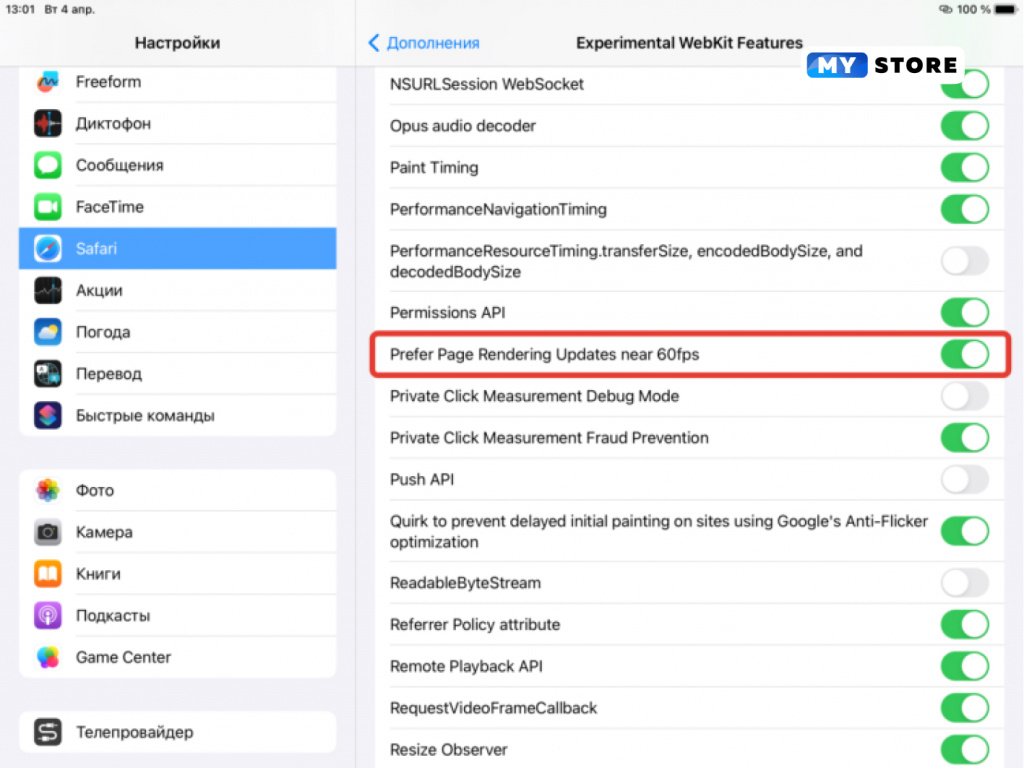The width and height of the screenshot is (1024, 768).
Task: Open Freeform app settings icon
Action: point(48,82)
